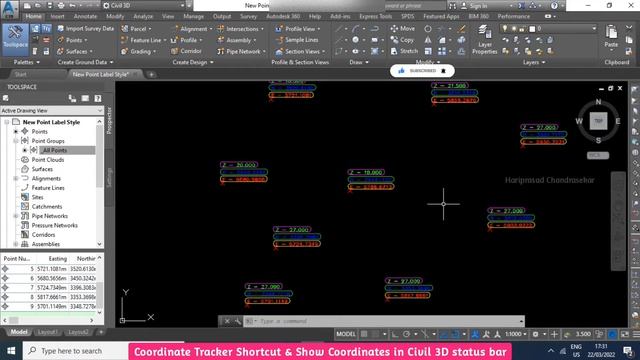Open the Settings side tab
The width and height of the screenshot is (640, 360).
click(x=109, y=178)
